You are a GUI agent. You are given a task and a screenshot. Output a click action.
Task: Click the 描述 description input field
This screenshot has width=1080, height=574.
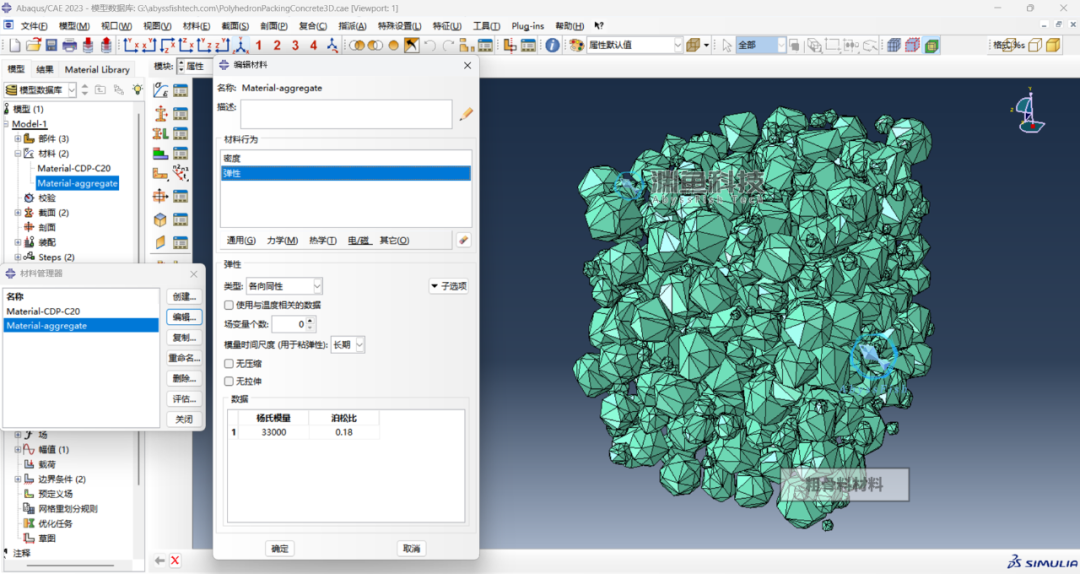pyautogui.click(x=346, y=114)
